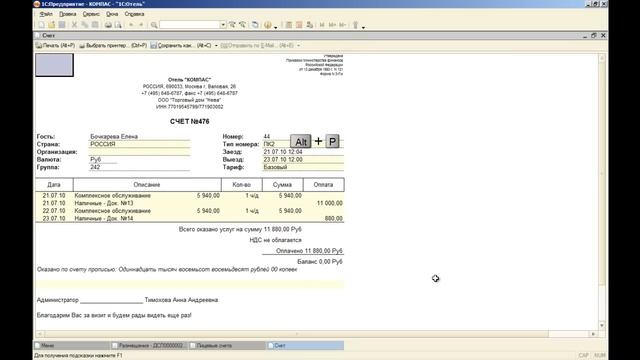
Task: Click the Выбрать принтер button
Action: (113, 46)
